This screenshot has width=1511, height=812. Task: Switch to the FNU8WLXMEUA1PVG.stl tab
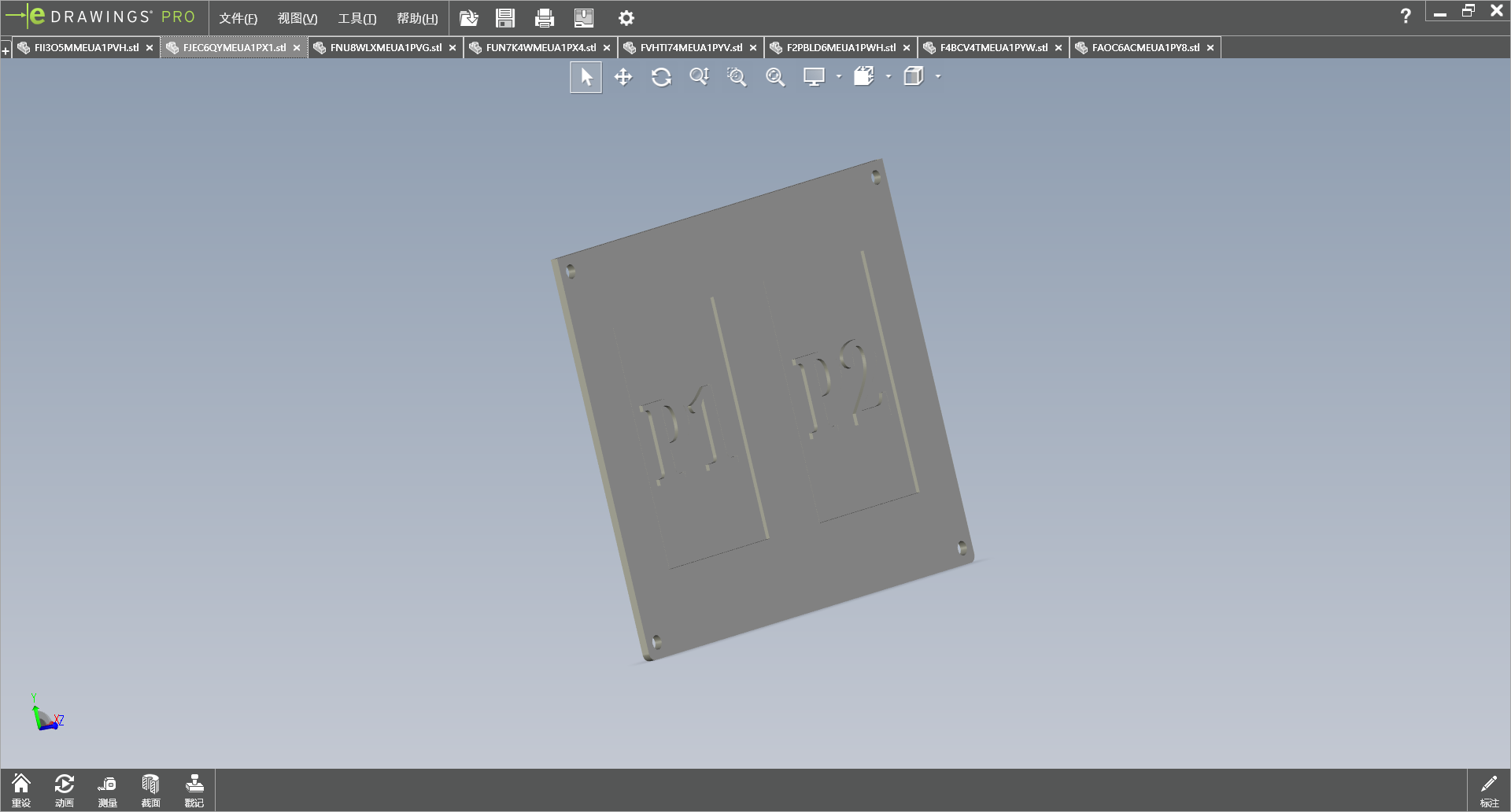[386, 48]
